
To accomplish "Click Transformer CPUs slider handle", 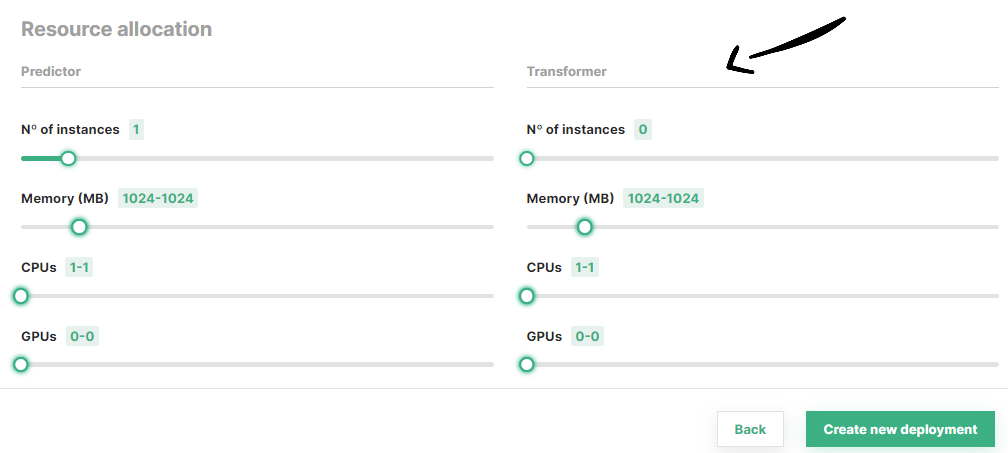I will click(527, 296).
